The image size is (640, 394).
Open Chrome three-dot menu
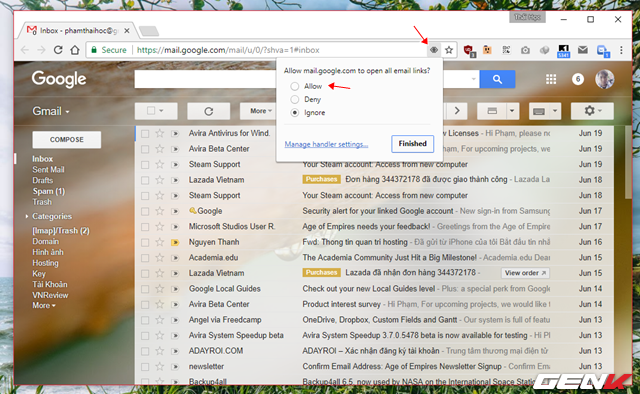coord(621,50)
